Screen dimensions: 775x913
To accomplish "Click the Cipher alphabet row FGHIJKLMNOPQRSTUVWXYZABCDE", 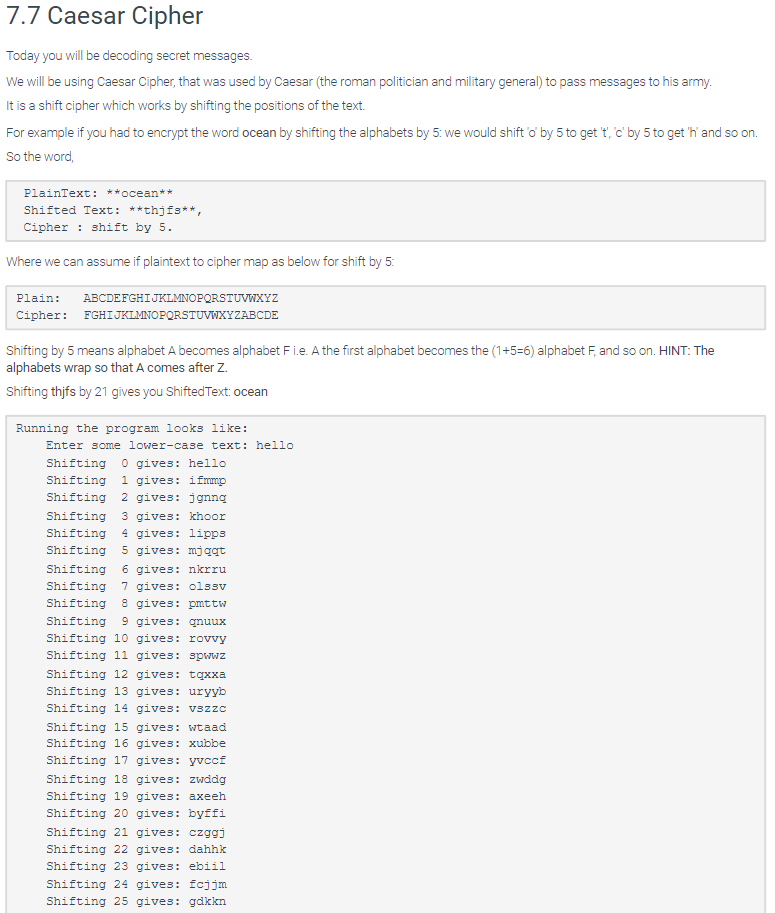I will [147, 315].
